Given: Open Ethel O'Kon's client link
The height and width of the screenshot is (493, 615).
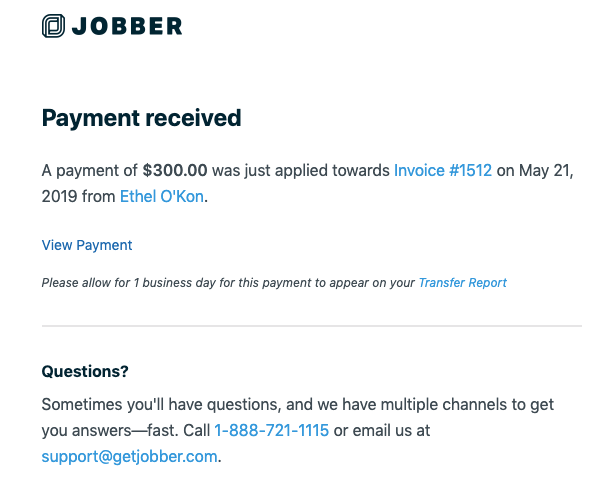Looking at the screenshot, I should pyautogui.click(x=162, y=196).
